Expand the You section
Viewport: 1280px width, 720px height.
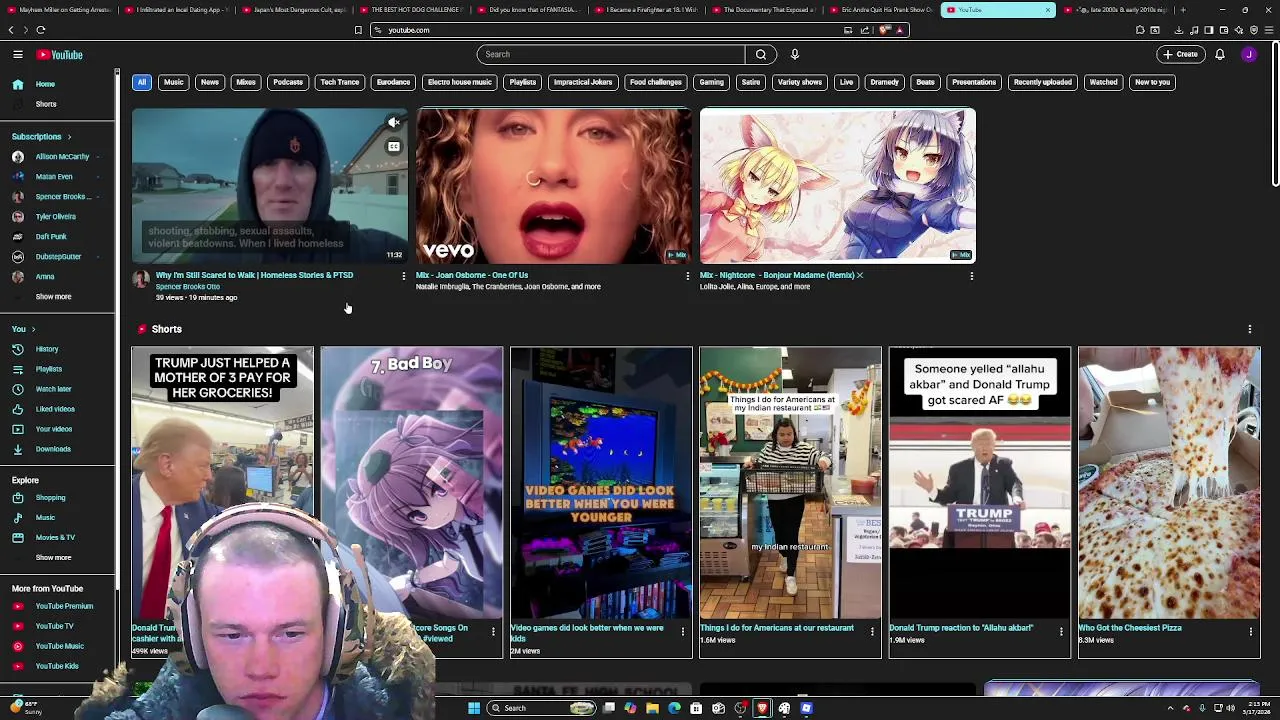pos(23,329)
